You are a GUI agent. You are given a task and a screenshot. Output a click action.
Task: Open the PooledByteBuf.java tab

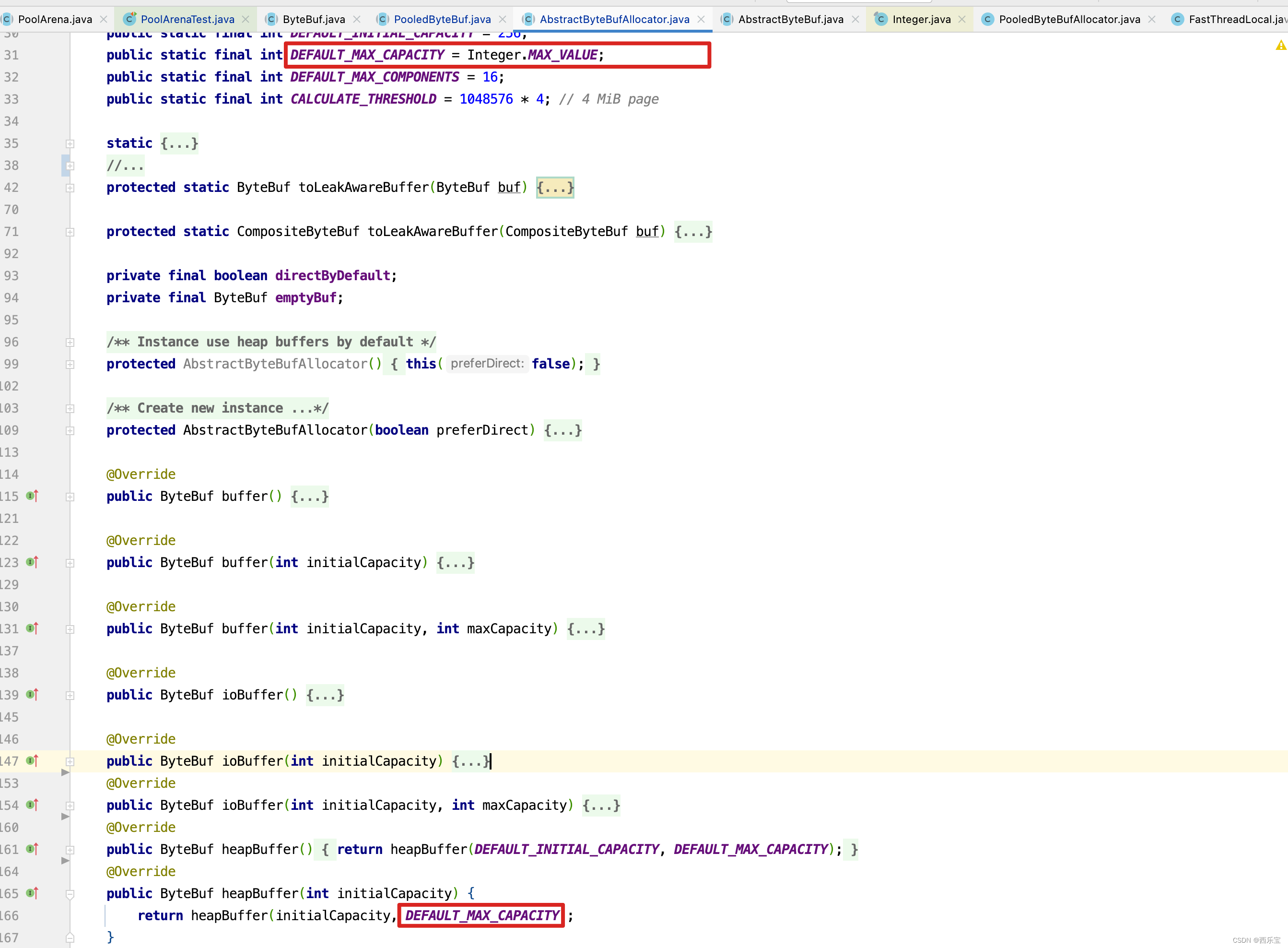tap(442, 19)
